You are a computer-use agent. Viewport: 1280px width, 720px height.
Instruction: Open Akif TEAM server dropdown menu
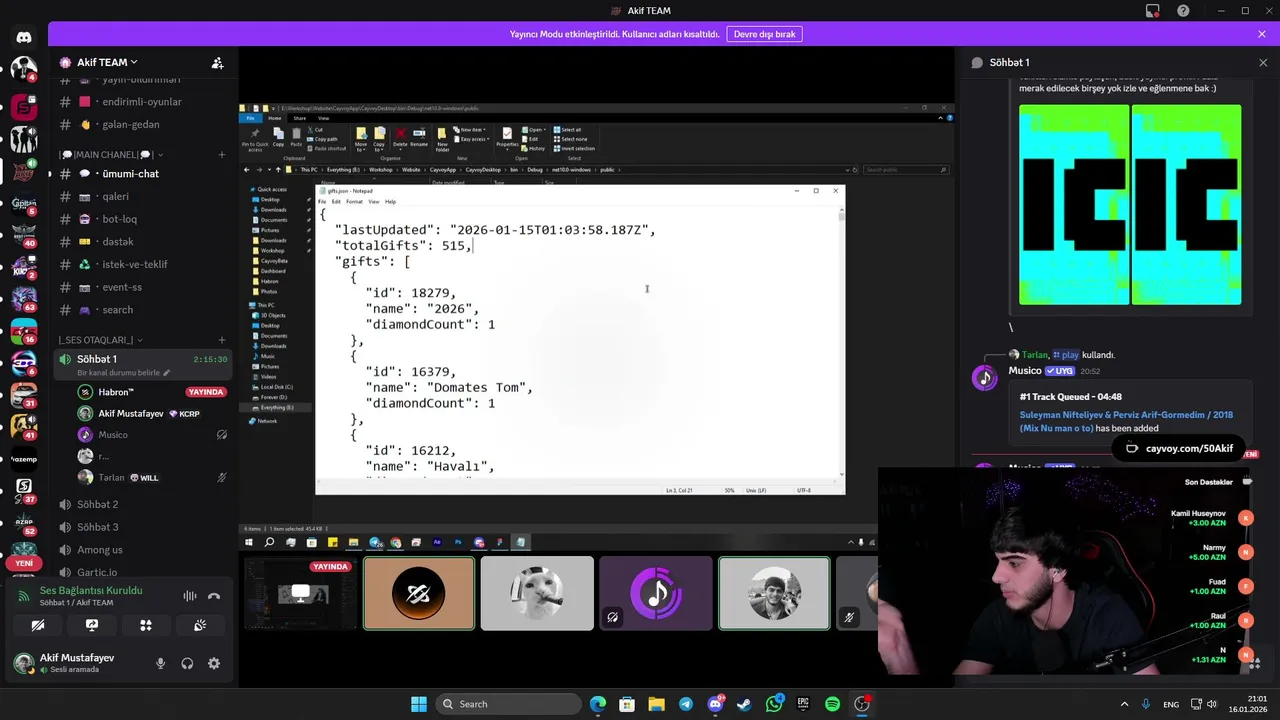click(107, 62)
